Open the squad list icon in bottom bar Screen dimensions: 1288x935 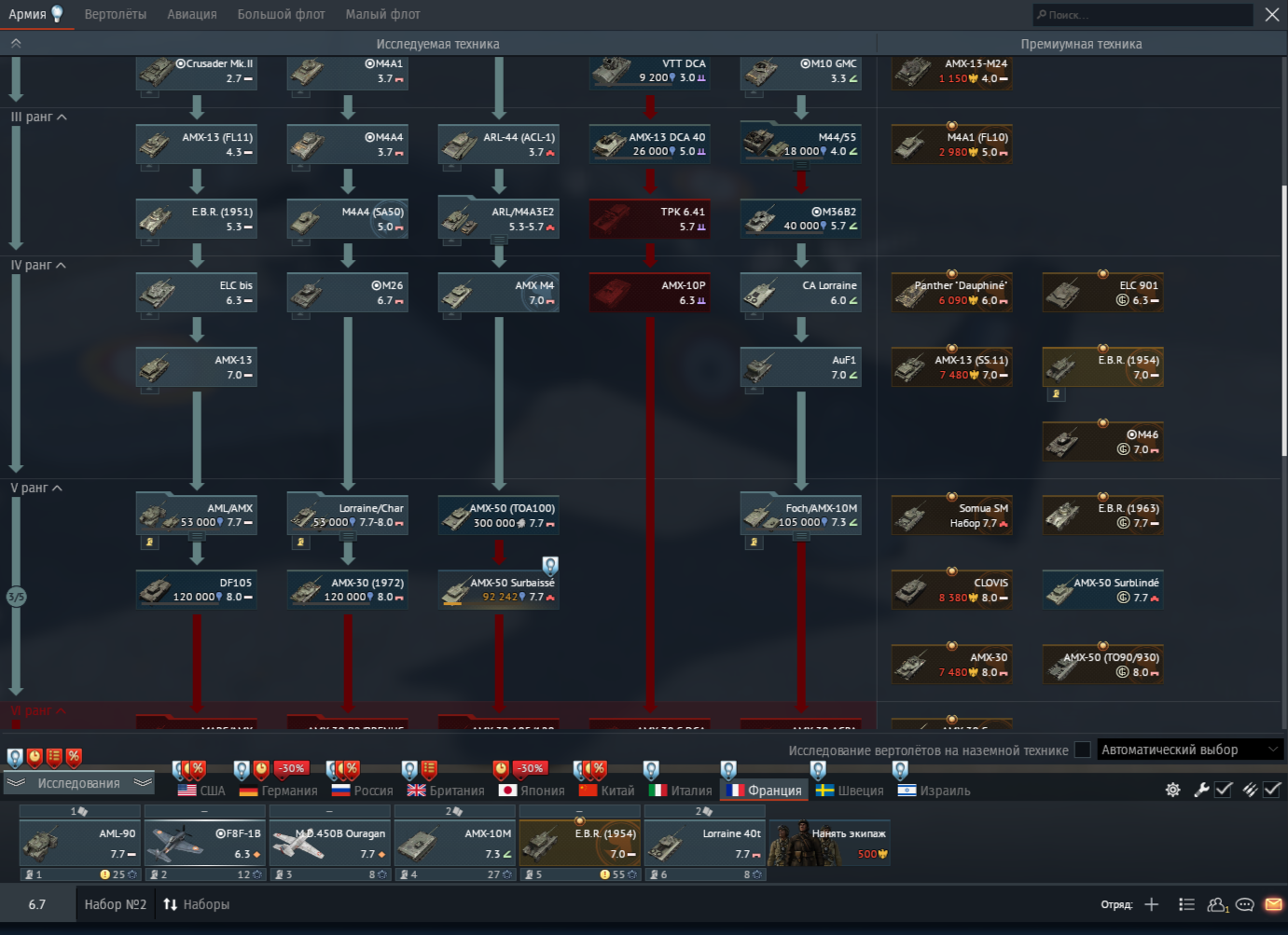click(x=1186, y=904)
